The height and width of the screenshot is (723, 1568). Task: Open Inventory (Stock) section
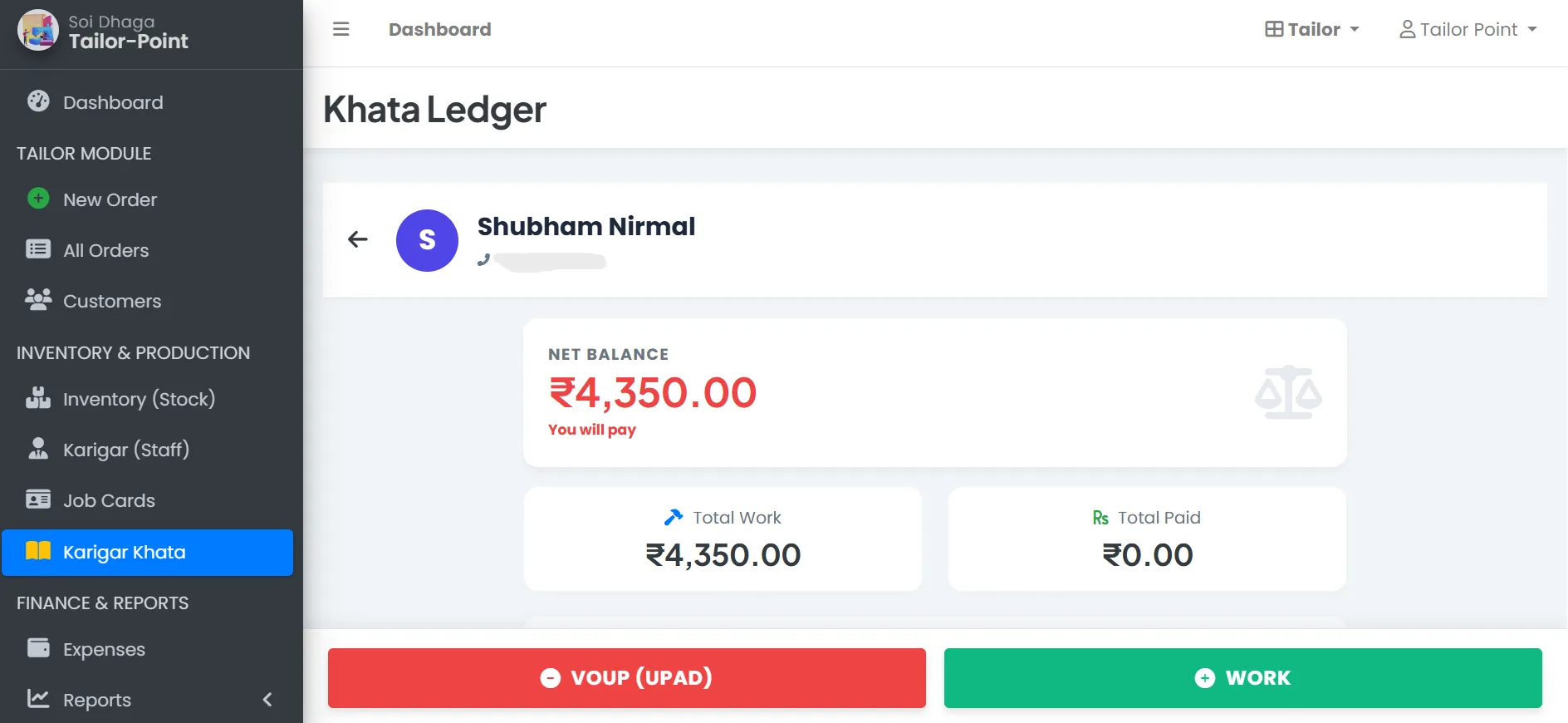(139, 399)
